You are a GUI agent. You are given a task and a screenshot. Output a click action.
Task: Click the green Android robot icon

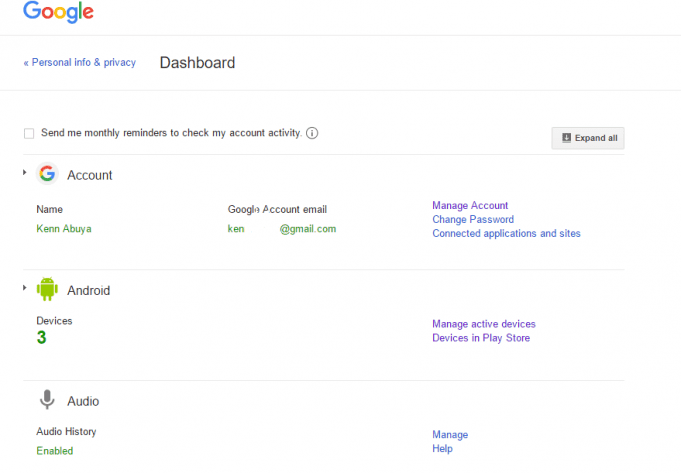[x=47, y=289]
